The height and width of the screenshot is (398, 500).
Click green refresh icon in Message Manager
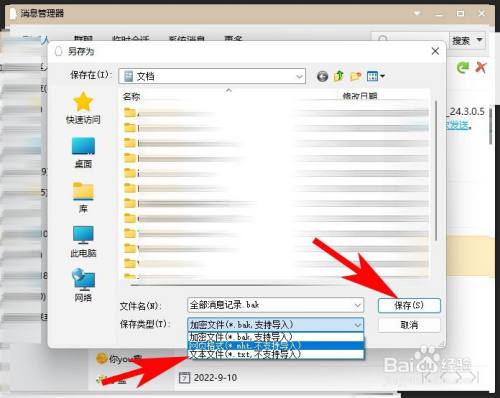463,68
